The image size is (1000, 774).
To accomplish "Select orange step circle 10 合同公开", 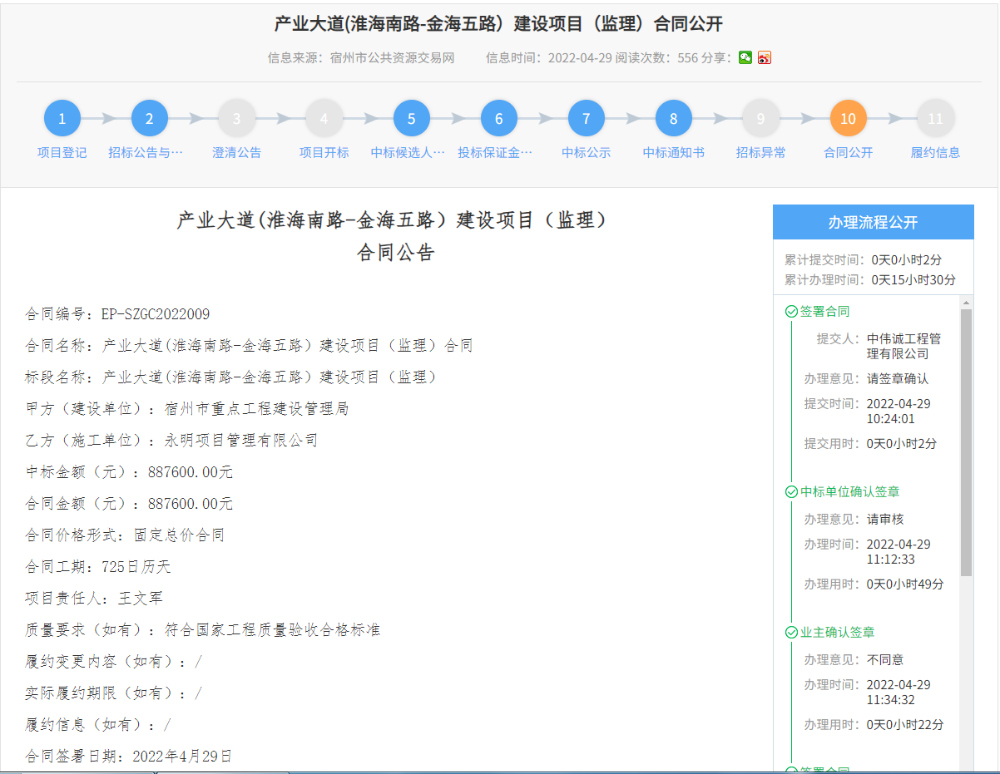I will (848, 119).
